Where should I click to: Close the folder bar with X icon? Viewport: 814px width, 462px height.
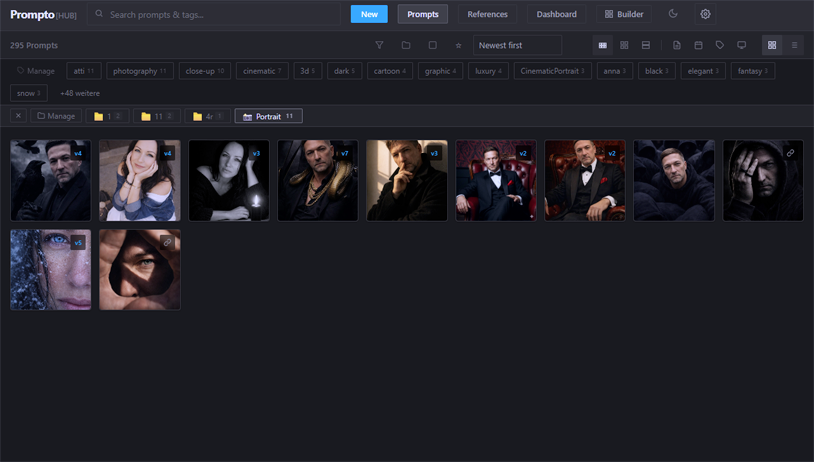(18, 116)
